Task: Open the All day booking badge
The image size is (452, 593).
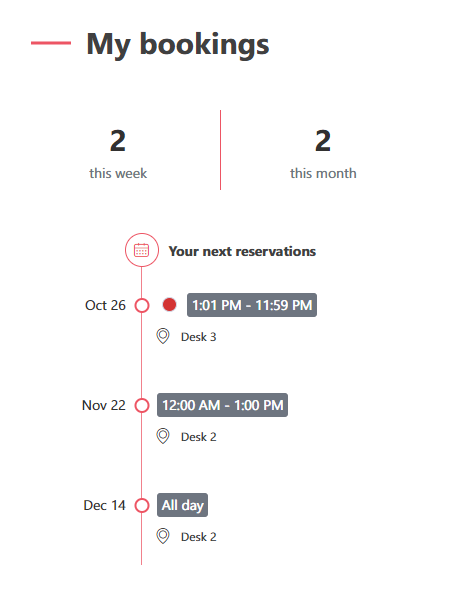Action: (x=182, y=505)
